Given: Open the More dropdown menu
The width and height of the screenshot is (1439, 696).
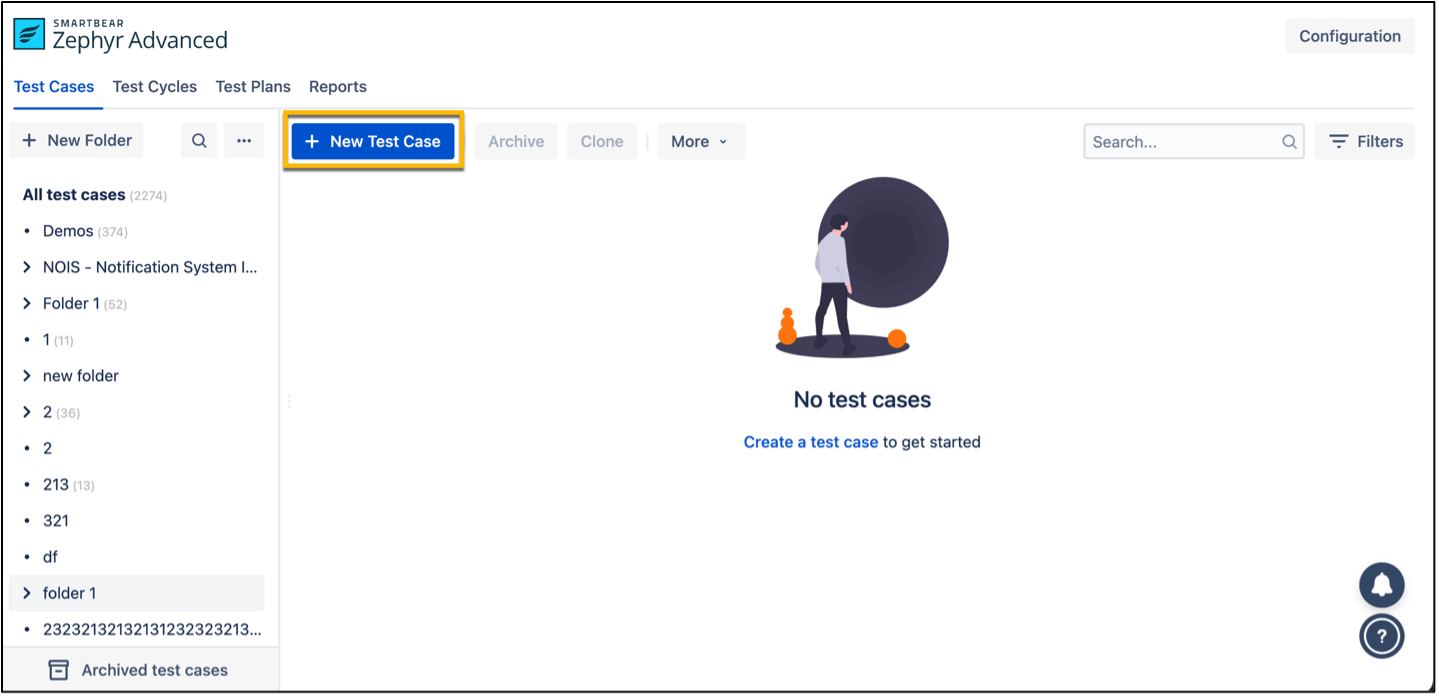Looking at the screenshot, I should tap(700, 142).
